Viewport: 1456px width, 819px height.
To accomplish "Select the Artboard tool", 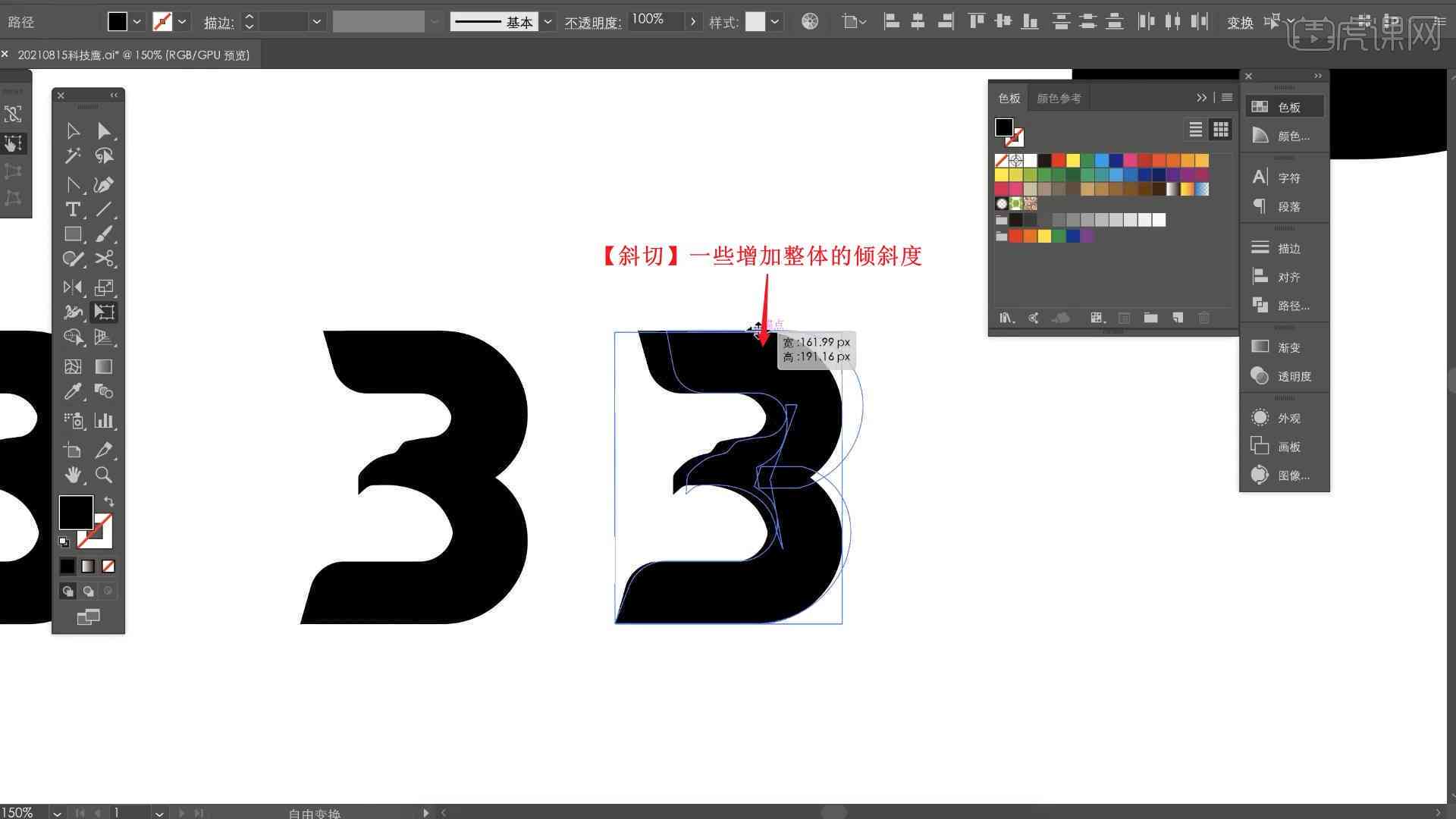I will (x=73, y=450).
